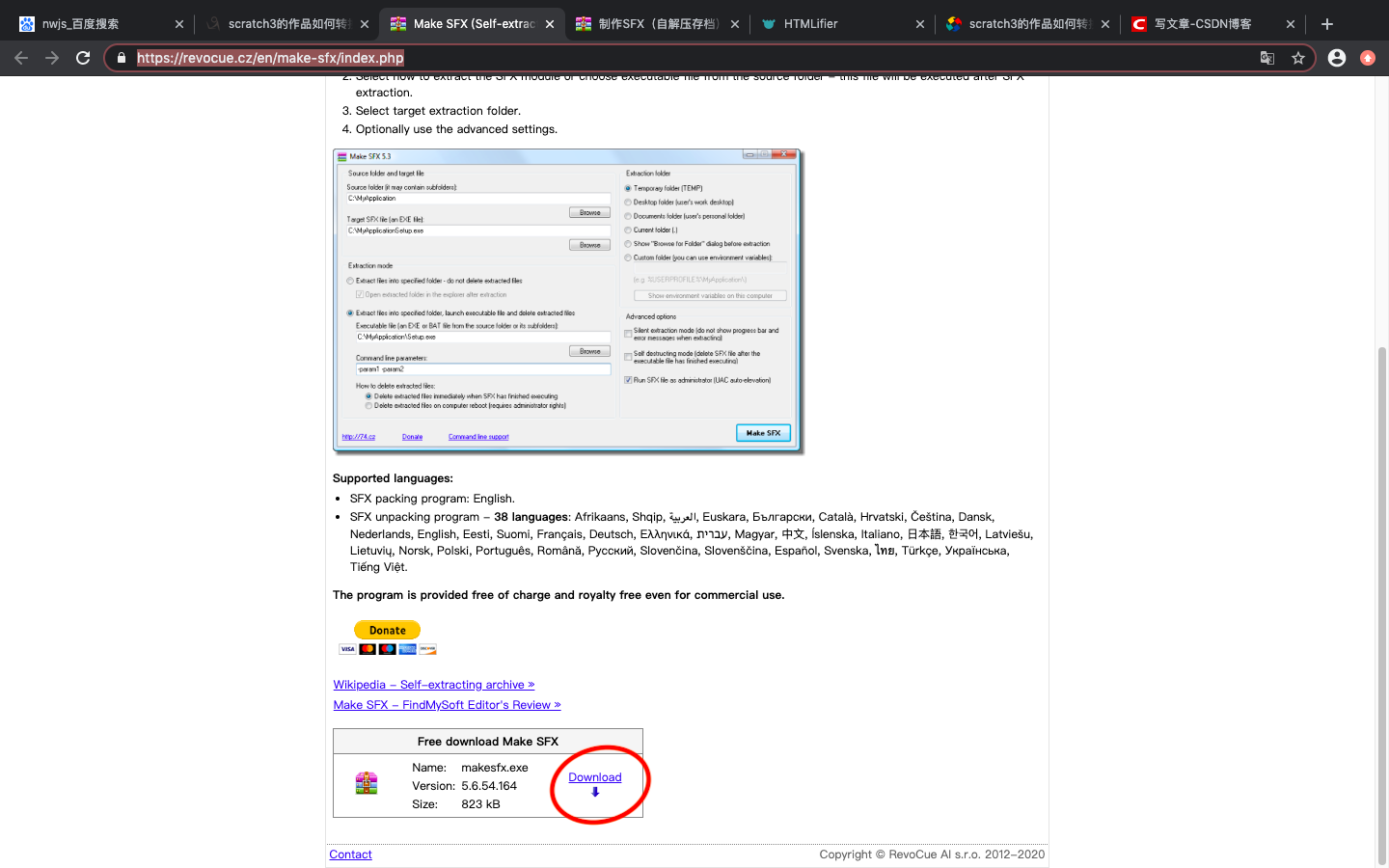The width and height of the screenshot is (1389, 868).
Task: Click the Chrome update indicator icon
Action: point(1368,58)
